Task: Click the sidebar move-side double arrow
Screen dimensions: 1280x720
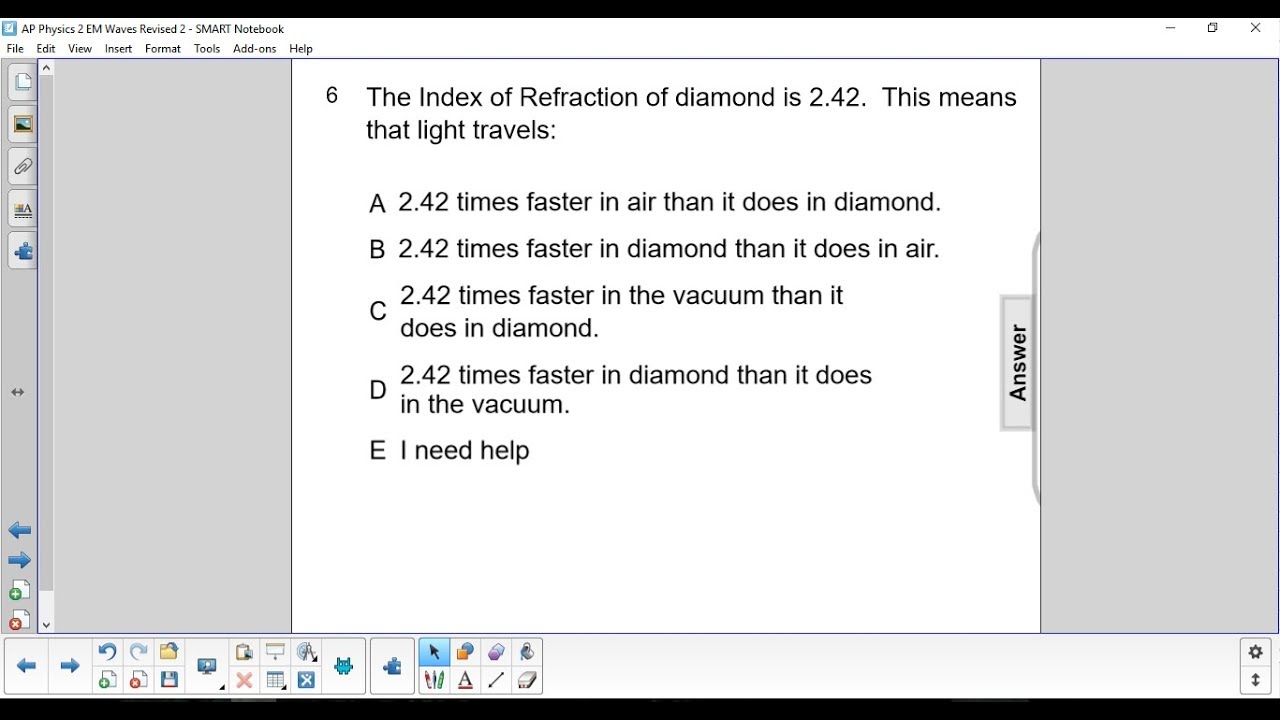Action: [18, 392]
